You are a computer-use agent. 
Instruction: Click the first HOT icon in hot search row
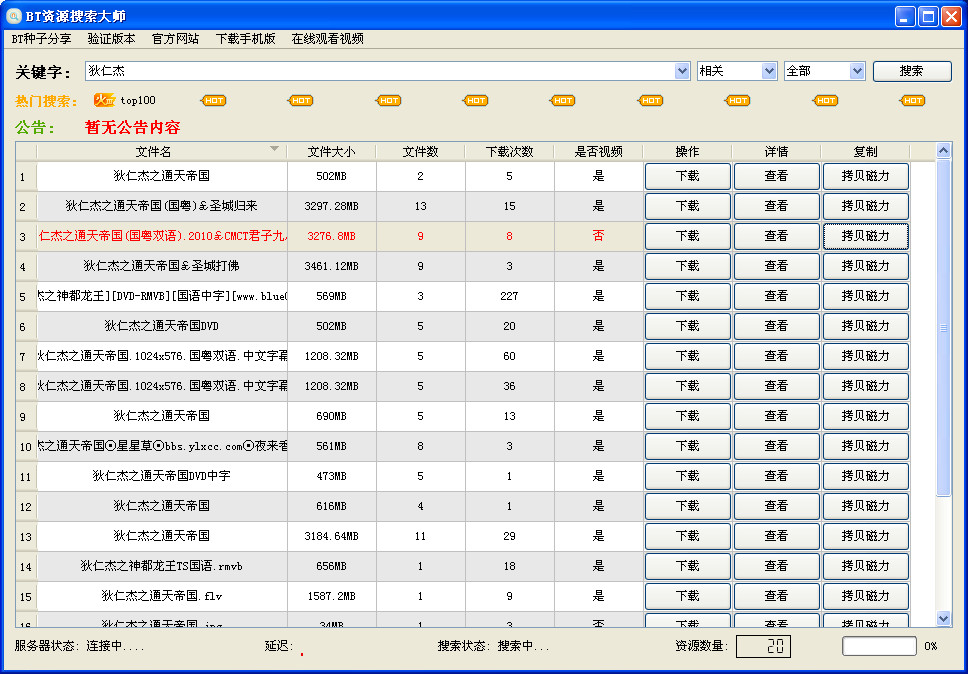click(216, 100)
